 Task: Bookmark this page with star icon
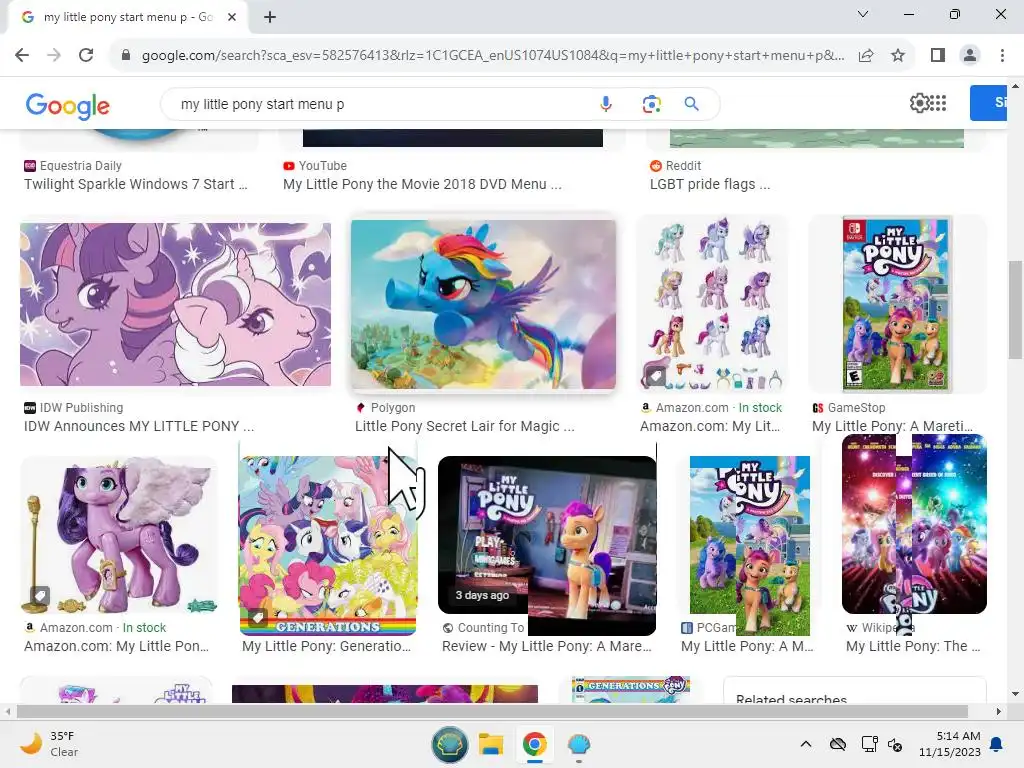click(898, 56)
